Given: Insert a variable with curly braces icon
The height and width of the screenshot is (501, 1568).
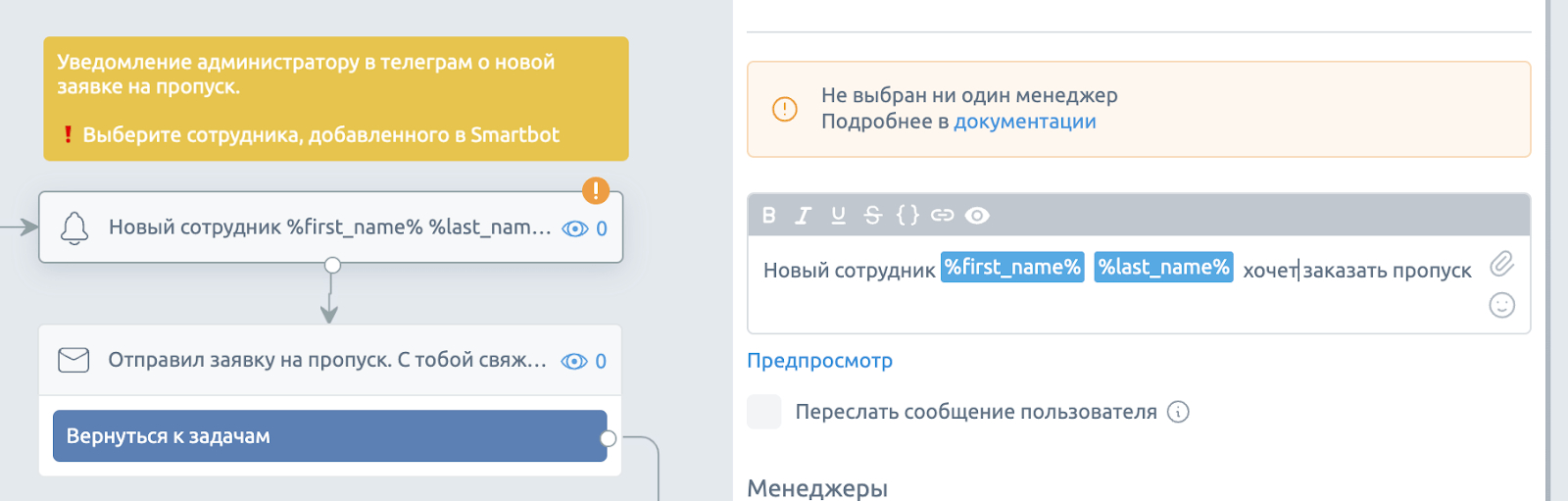Looking at the screenshot, I should (x=907, y=215).
